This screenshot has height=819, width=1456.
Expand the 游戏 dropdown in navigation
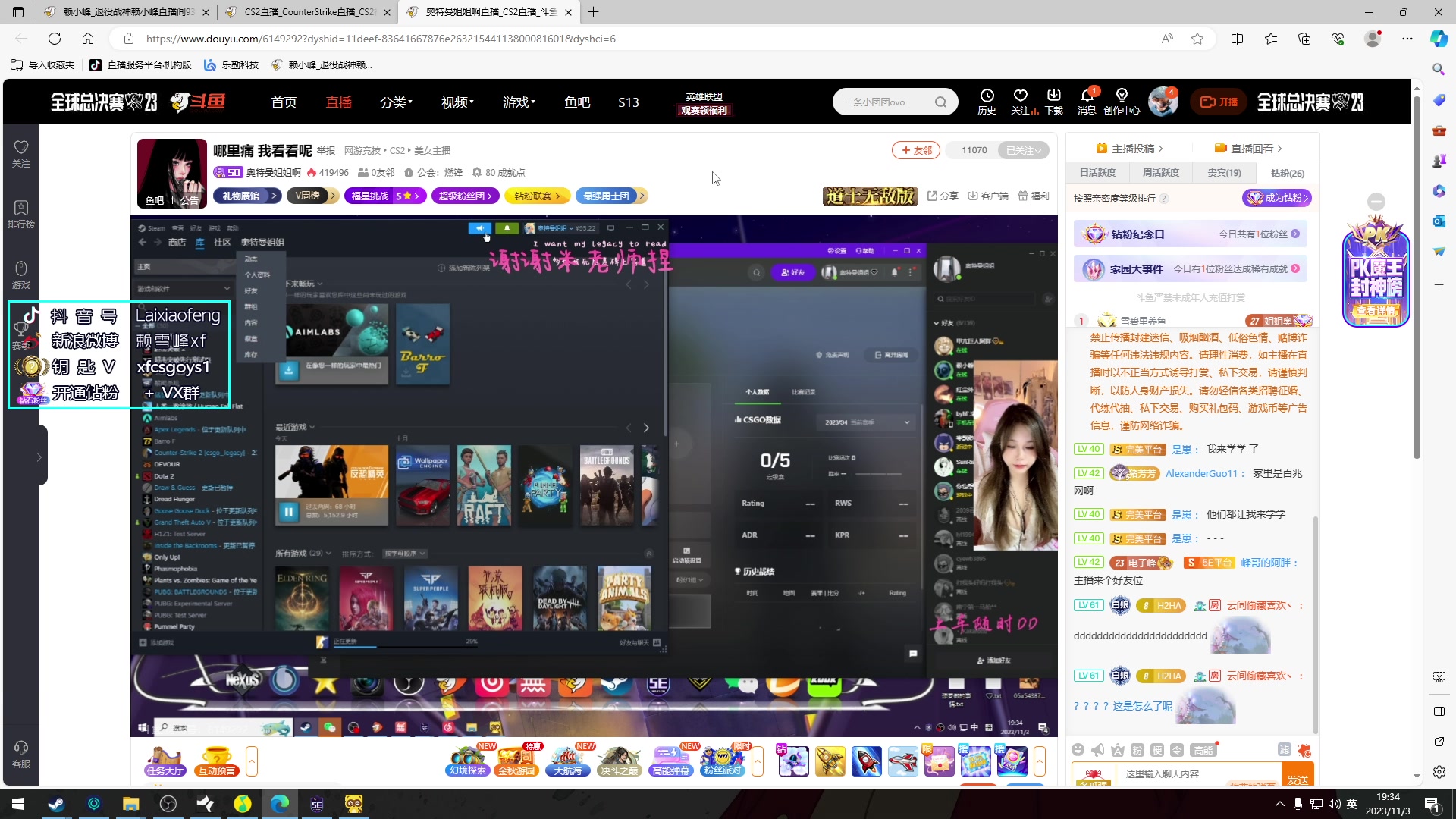pyautogui.click(x=519, y=102)
